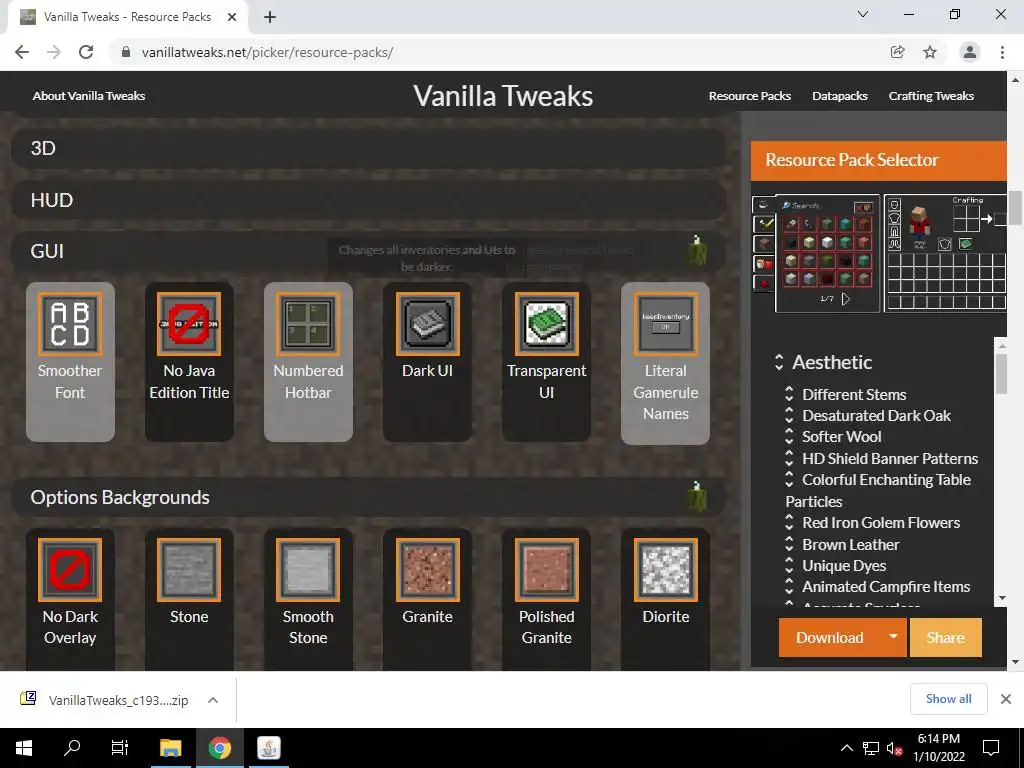1024x768 pixels.
Task: Open About Vanilla Tweaks page
Action: (x=89, y=96)
